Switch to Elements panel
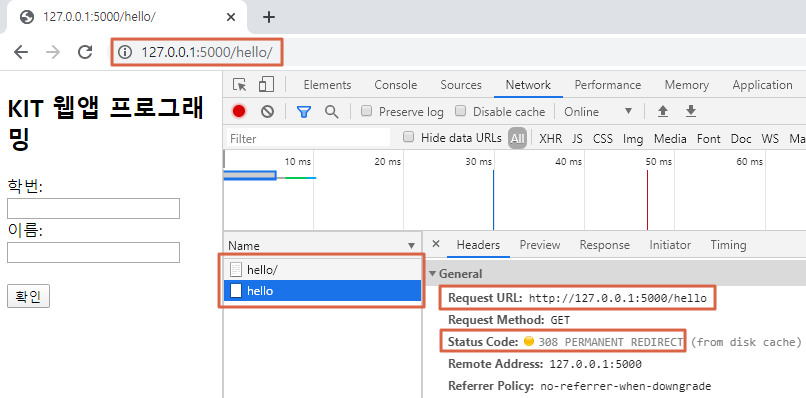This screenshot has height=398, width=806. (327, 85)
